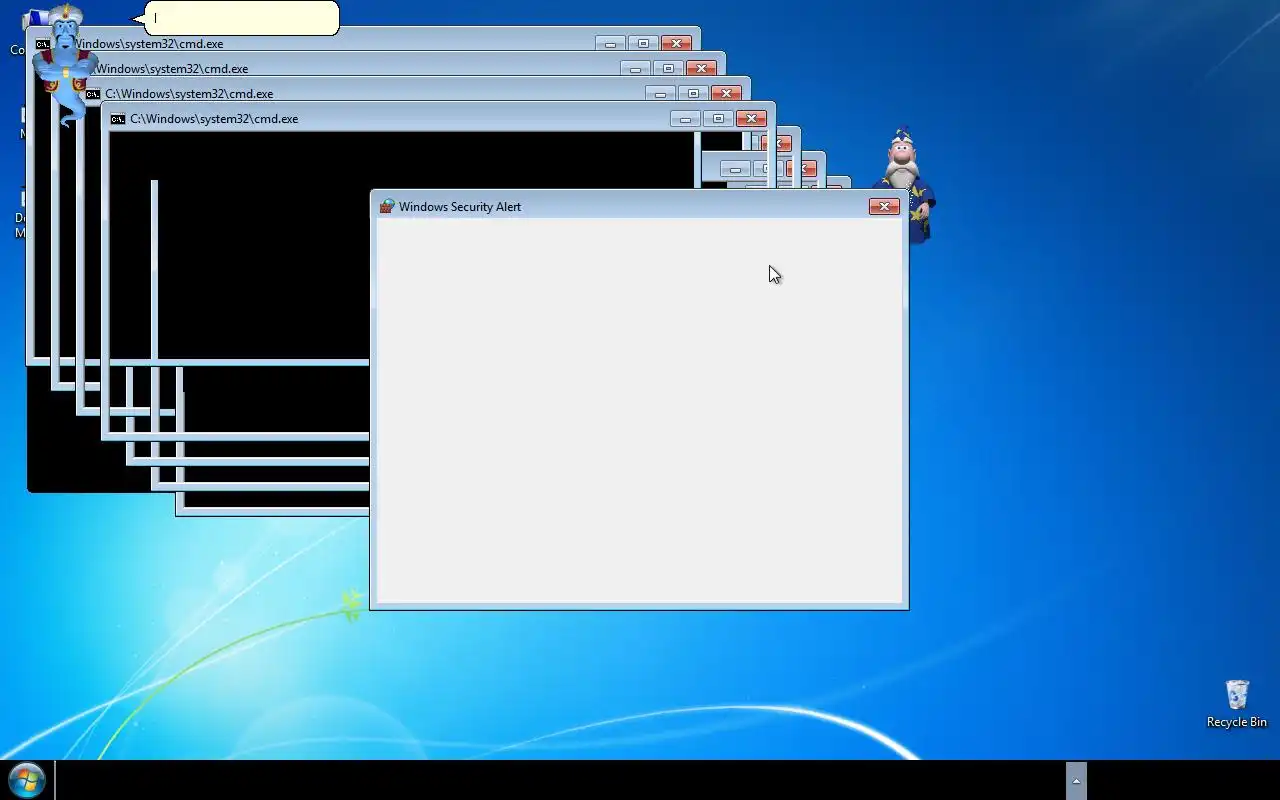Close the uppermost cmd.exe window
Image resolution: width=1280 pixels, height=800 pixels.
[676, 44]
